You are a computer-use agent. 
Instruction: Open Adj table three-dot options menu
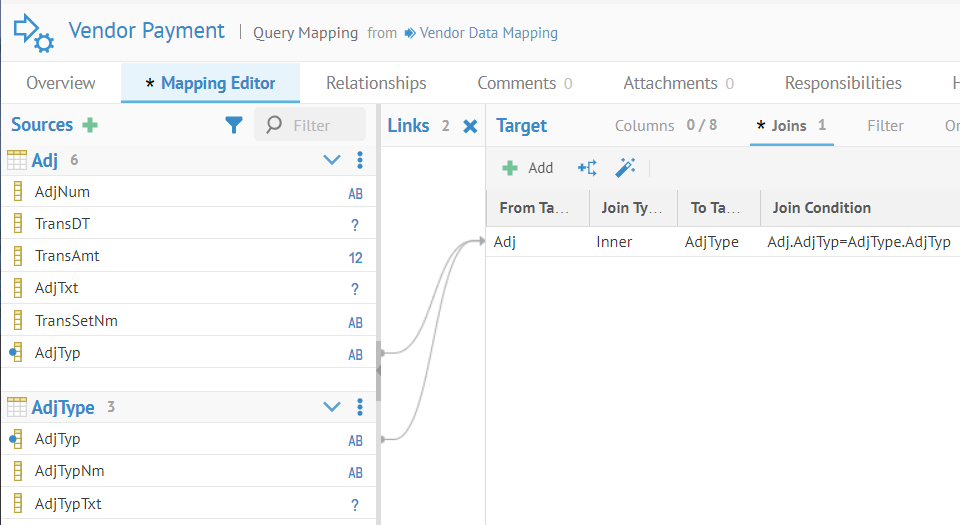[360, 160]
